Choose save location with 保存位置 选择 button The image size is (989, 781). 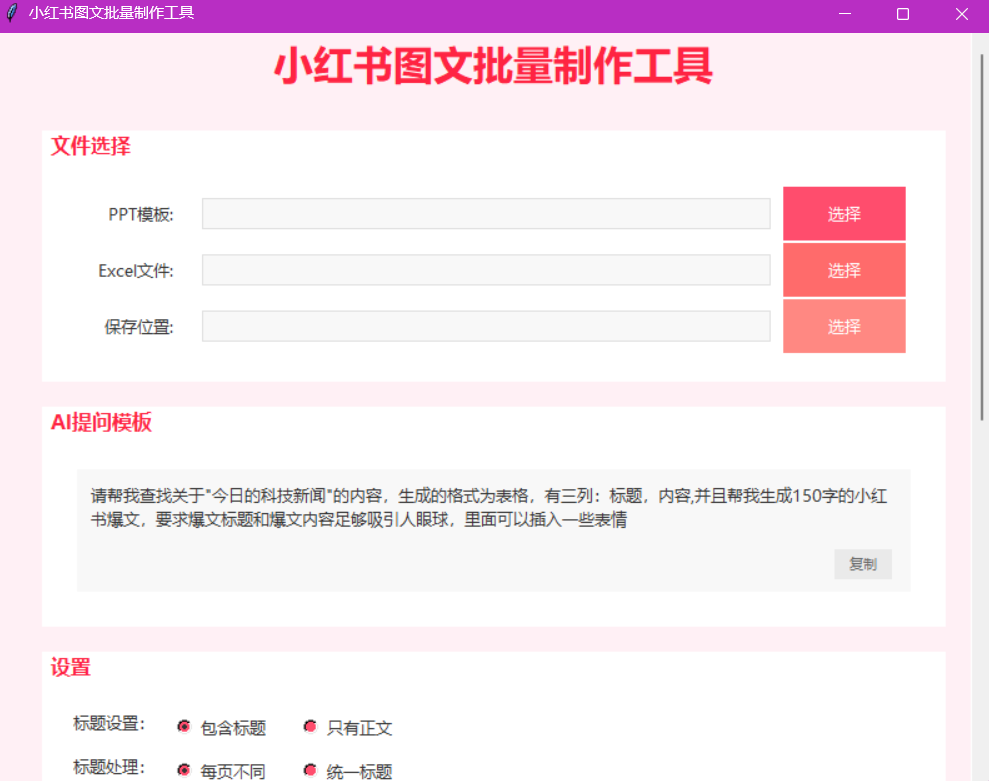[x=844, y=327]
